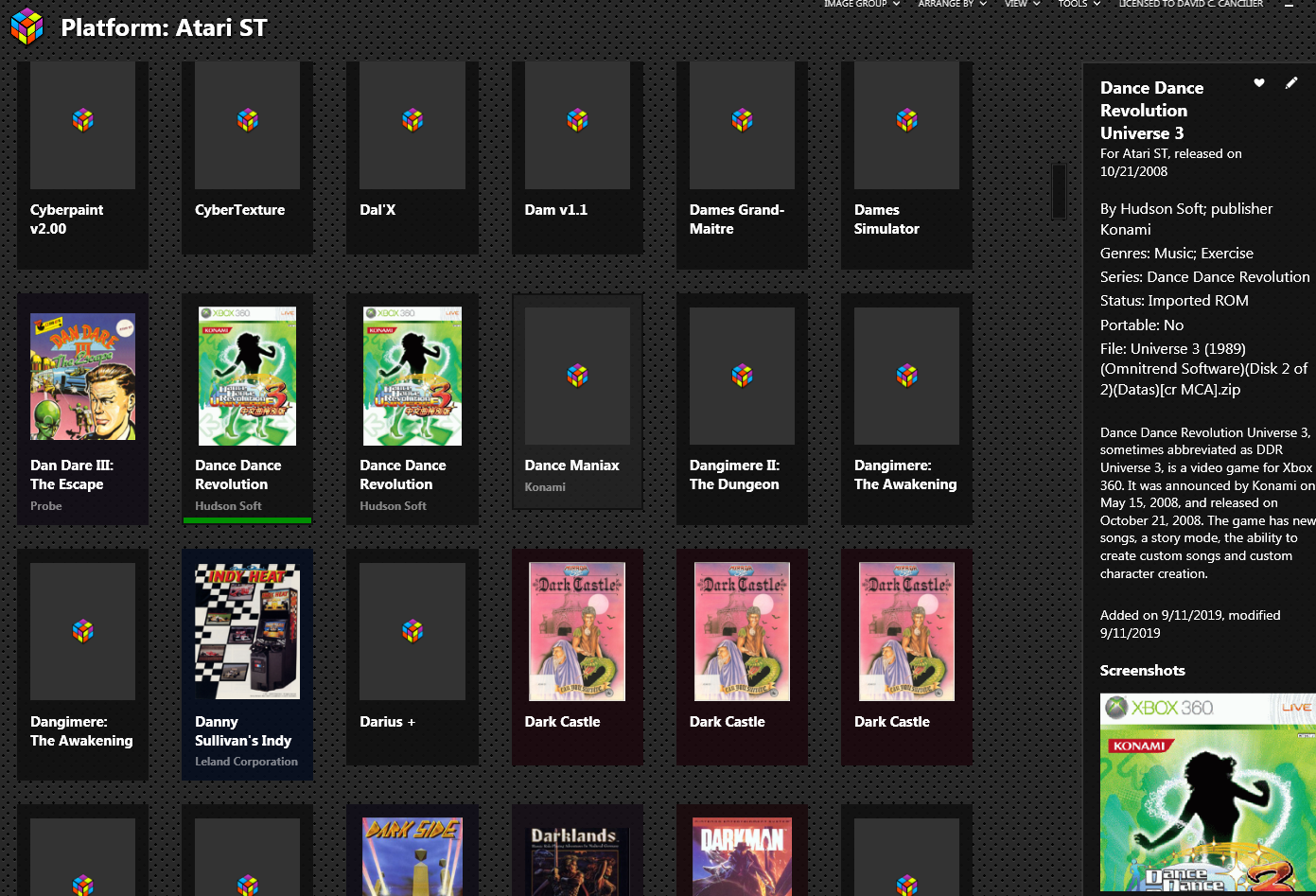Screen dimensions: 1316x896
Task: Click the 'Genres: Music; Exercise' line
Action: (x=1177, y=254)
